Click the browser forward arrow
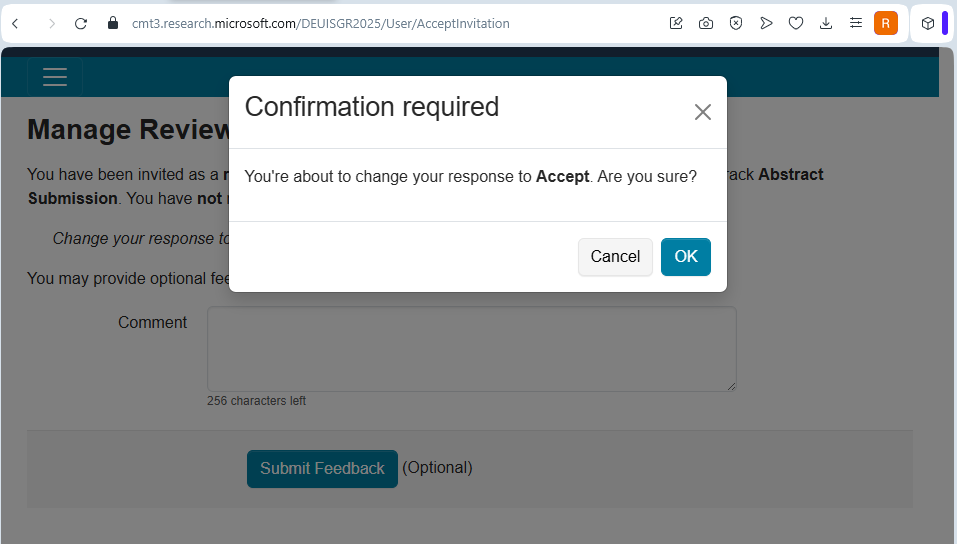957x544 pixels. [x=51, y=23]
